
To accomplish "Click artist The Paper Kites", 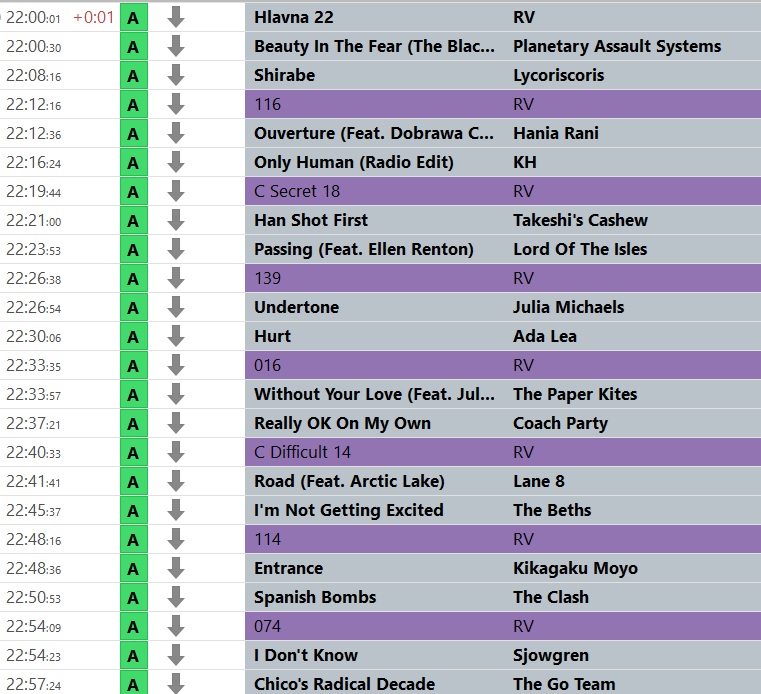I will coord(575,394).
